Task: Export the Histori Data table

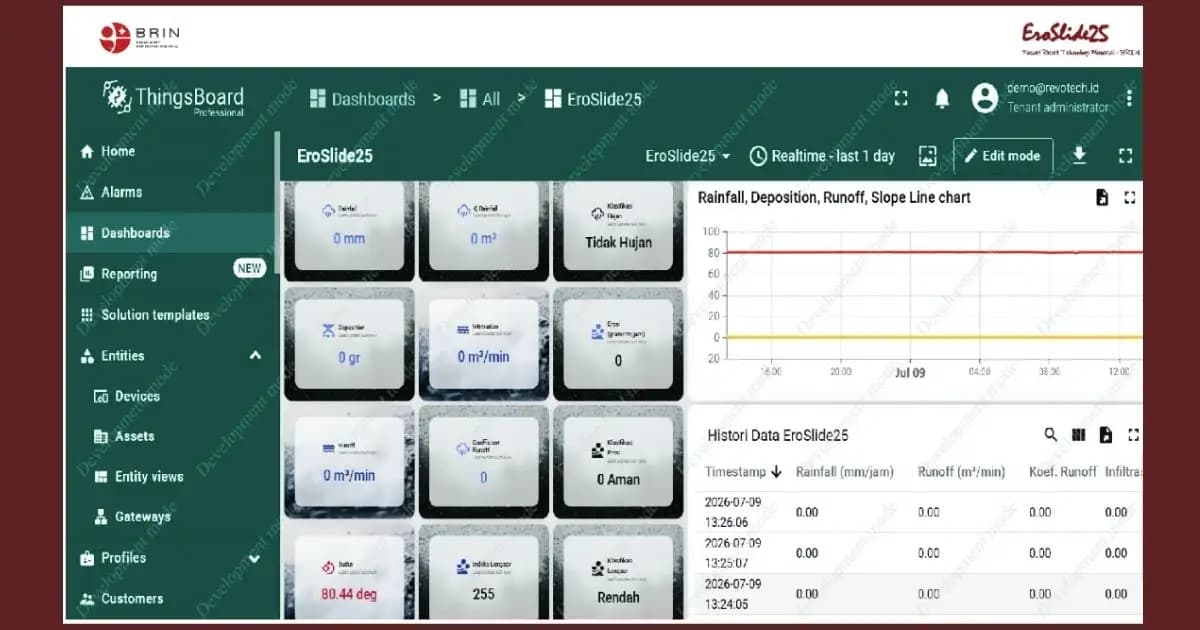Action: click(x=1105, y=435)
